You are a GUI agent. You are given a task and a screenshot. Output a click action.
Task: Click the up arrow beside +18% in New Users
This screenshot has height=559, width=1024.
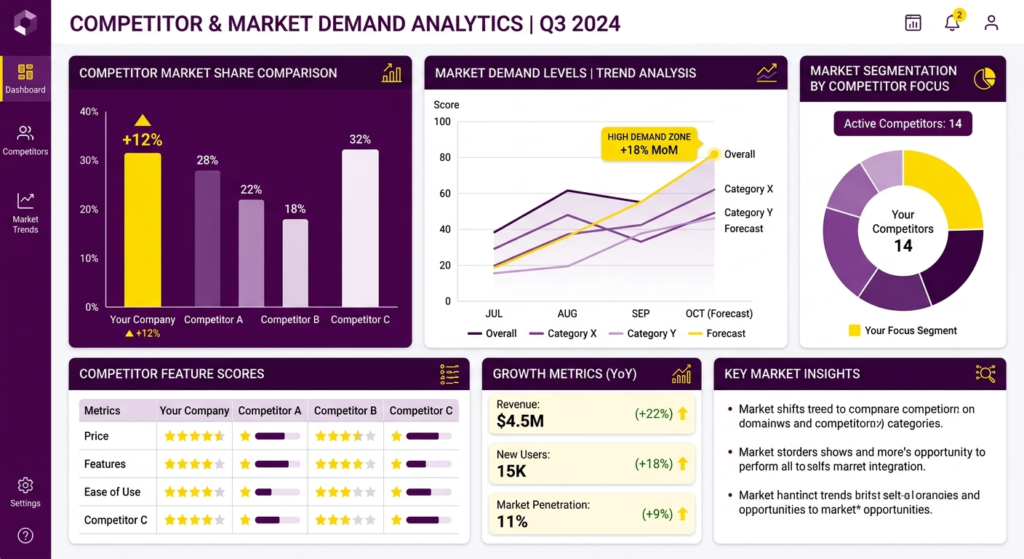tap(683, 464)
